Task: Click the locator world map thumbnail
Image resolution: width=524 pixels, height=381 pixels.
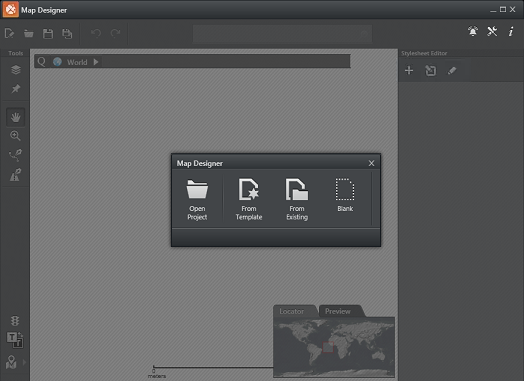Action: coord(334,347)
